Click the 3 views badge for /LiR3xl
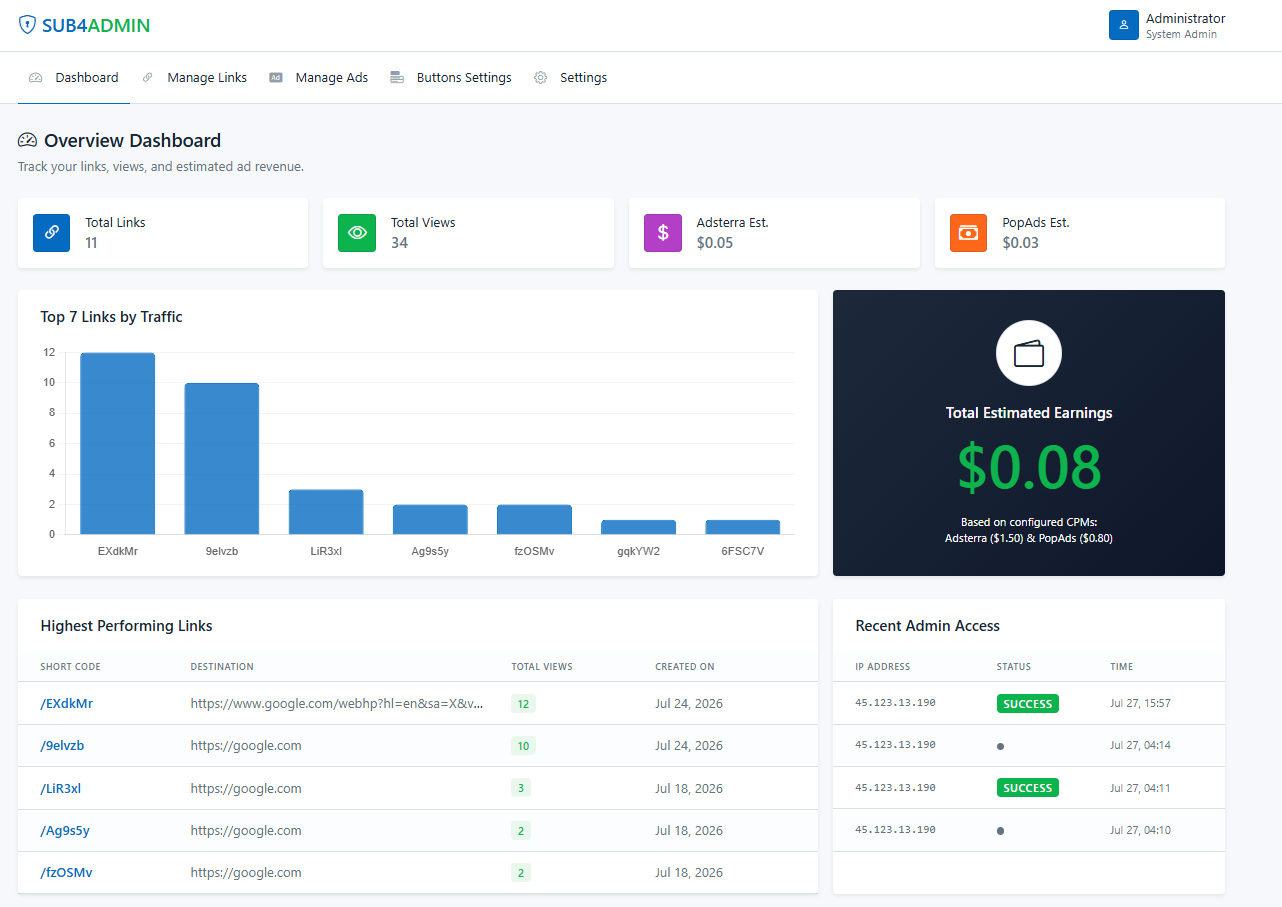This screenshot has height=907, width=1282. coord(521,788)
